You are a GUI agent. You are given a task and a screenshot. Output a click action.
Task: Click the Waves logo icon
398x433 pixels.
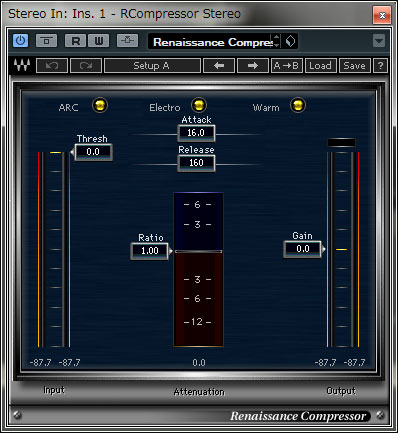pos(22,65)
